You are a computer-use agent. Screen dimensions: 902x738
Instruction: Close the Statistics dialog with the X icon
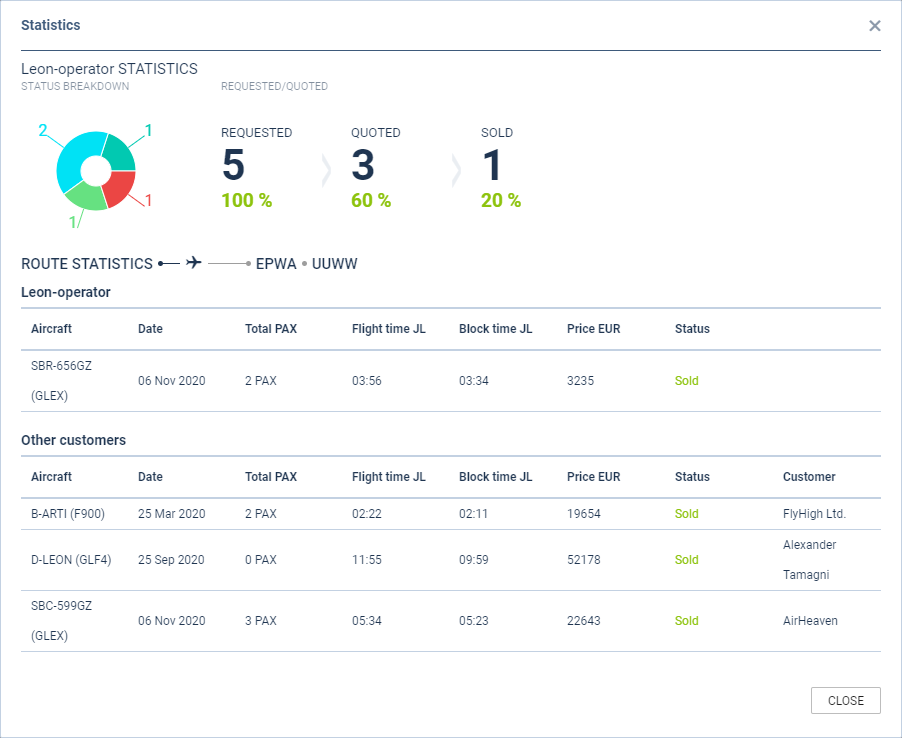(874, 26)
